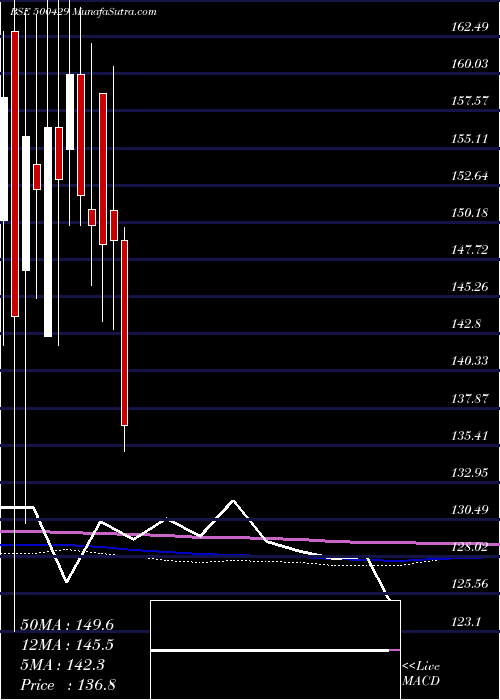500x700 pixels.
Task: Click the 125.56 price axis label
Action: tap(469, 583)
